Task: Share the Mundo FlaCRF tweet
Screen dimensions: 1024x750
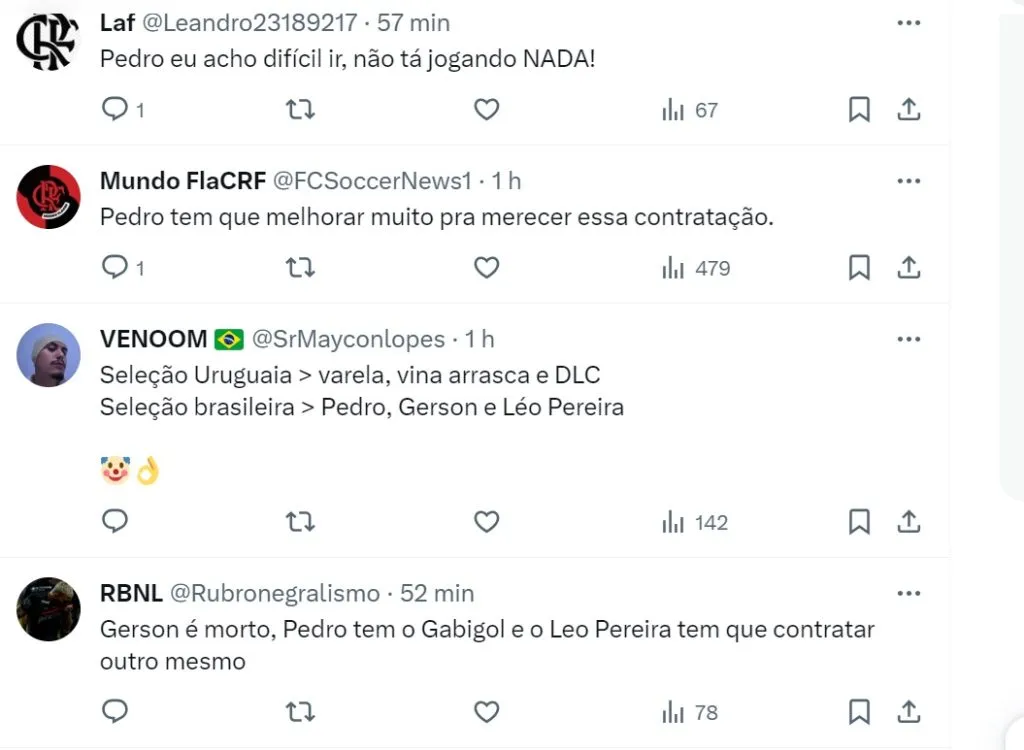Action: coord(908,268)
